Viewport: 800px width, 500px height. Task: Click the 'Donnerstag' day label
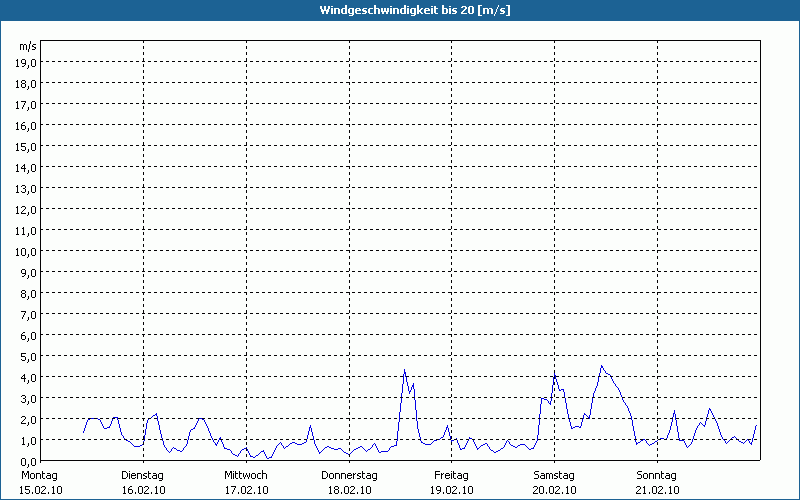[349, 476]
